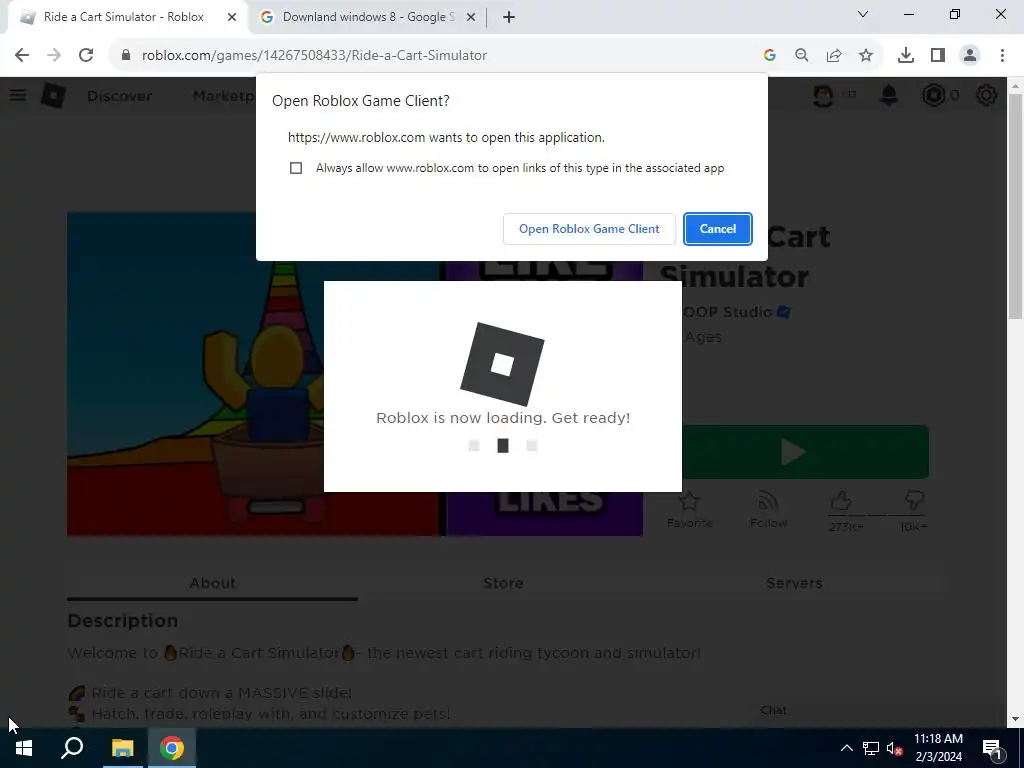Click the scrollbar down arrow
The image size is (1024, 768).
pyautogui.click(x=1015, y=720)
